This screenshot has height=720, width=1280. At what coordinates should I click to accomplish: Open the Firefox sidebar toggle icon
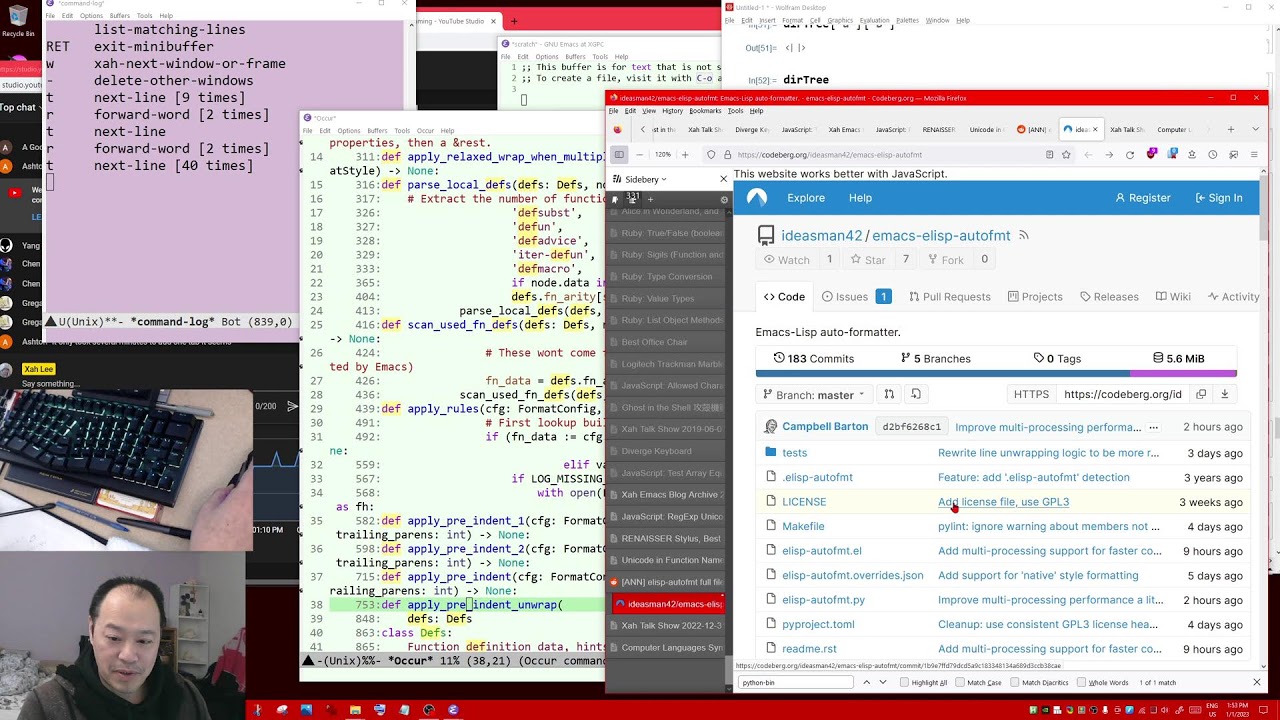[x=619, y=154]
